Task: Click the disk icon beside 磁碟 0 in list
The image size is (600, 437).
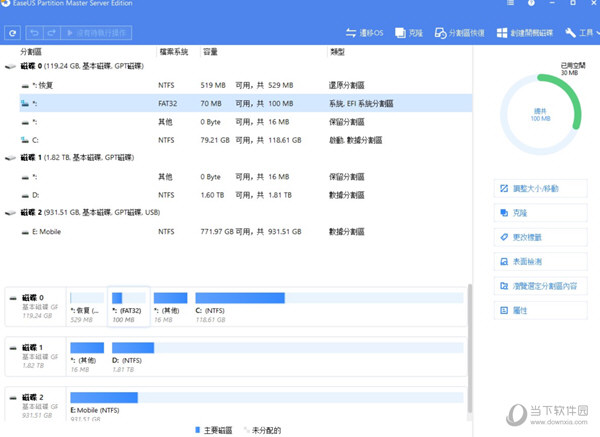Action: [x=10, y=67]
